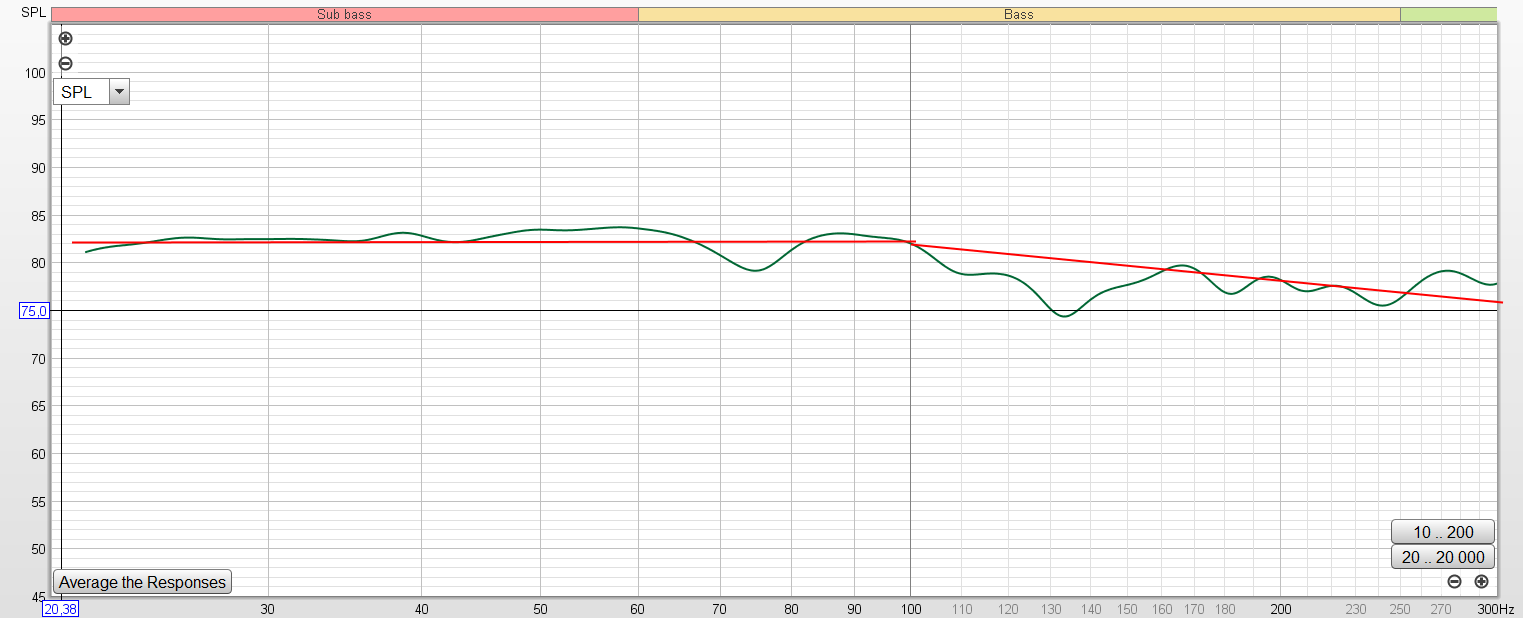This screenshot has height=618, width=1523.
Task: Click the green trace dip near 133 Hz
Action: pyautogui.click(x=1064, y=316)
